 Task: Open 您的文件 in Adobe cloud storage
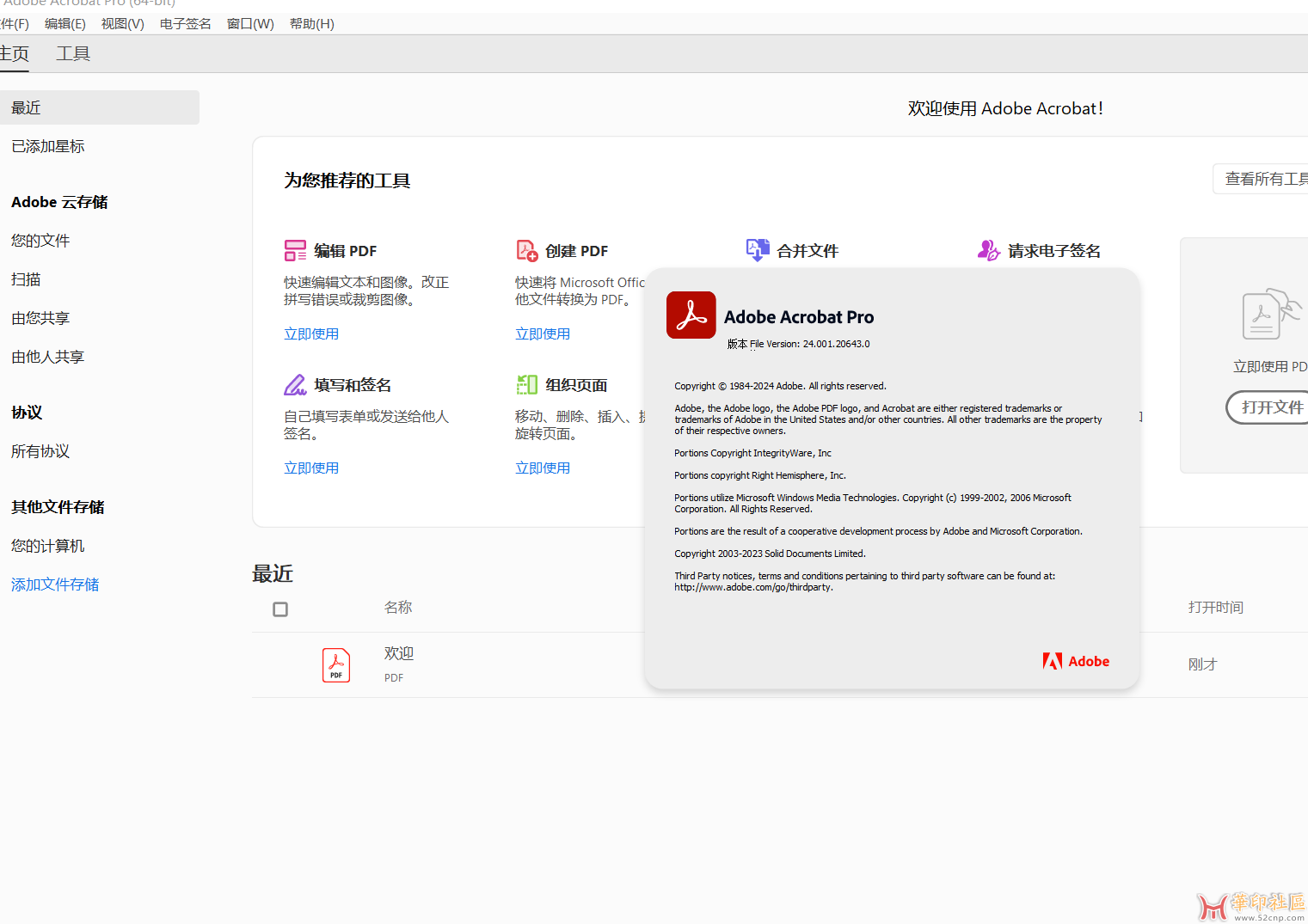(x=40, y=241)
